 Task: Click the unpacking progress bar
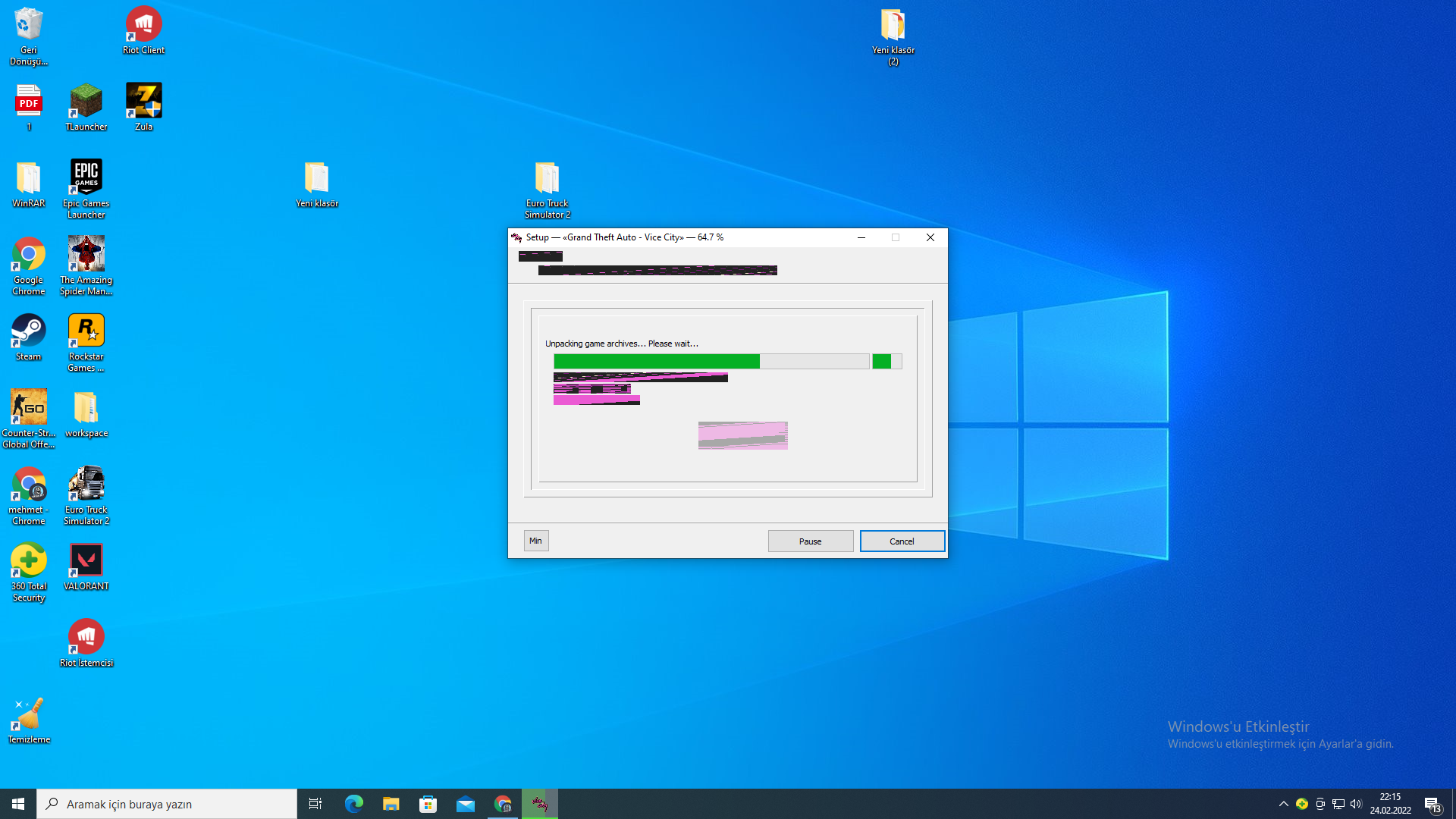[711, 361]
